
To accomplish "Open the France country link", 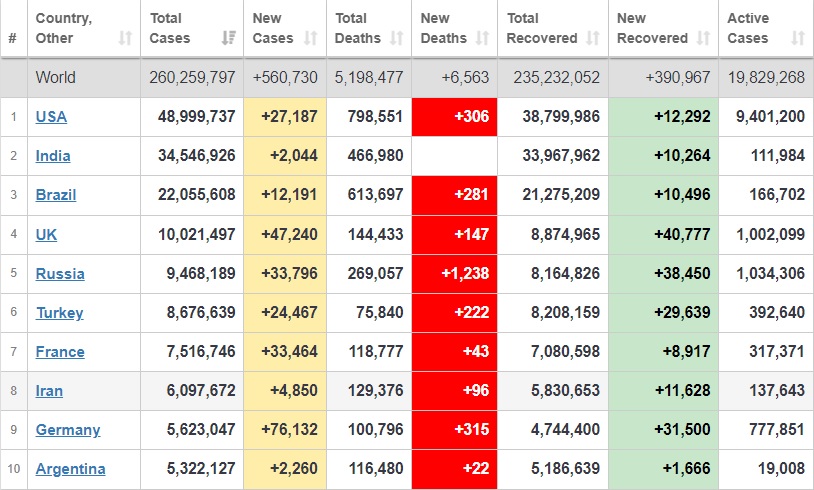I will tap(60, 351).
